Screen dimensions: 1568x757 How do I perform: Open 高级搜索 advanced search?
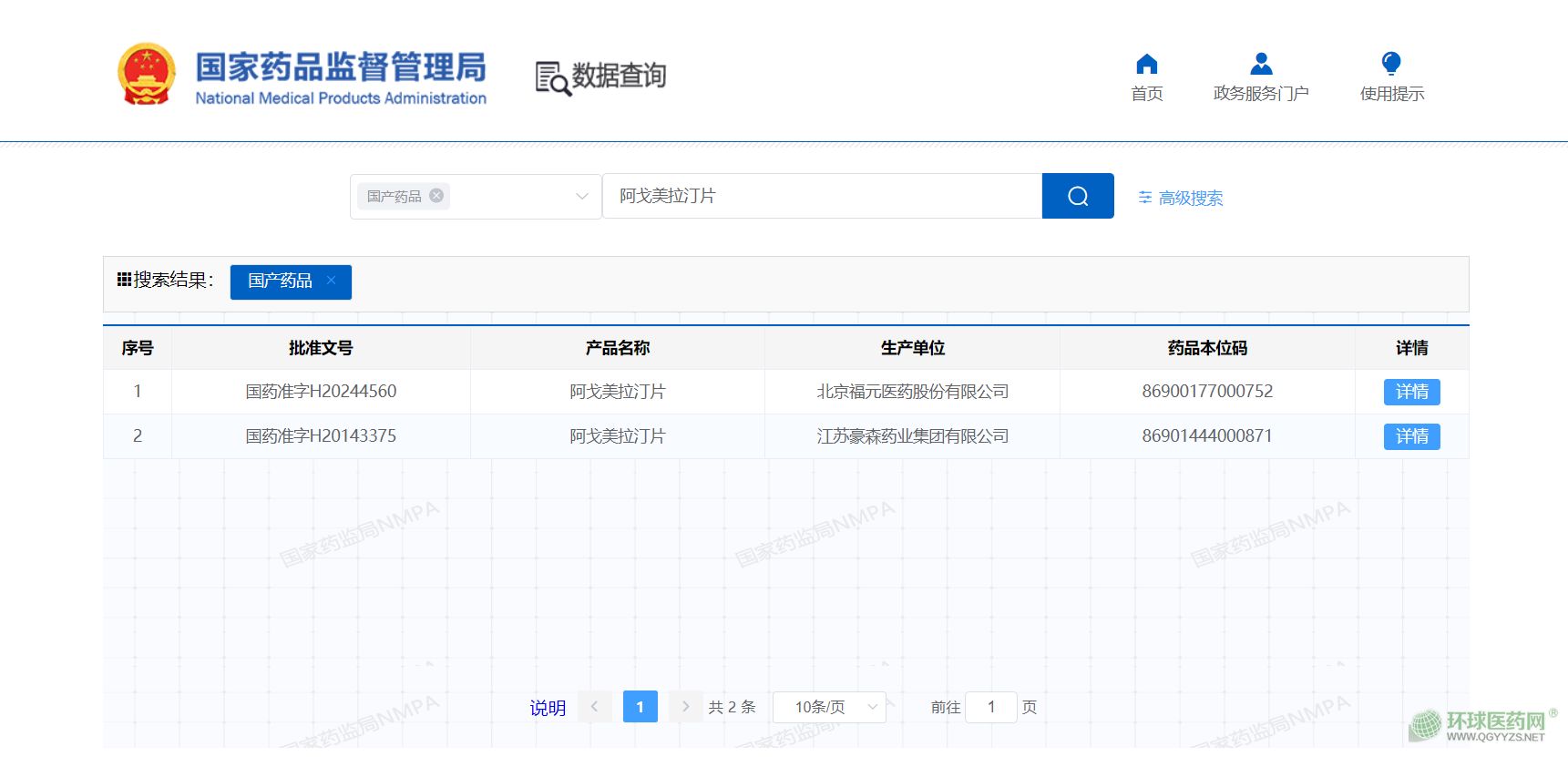(1181, 198)
